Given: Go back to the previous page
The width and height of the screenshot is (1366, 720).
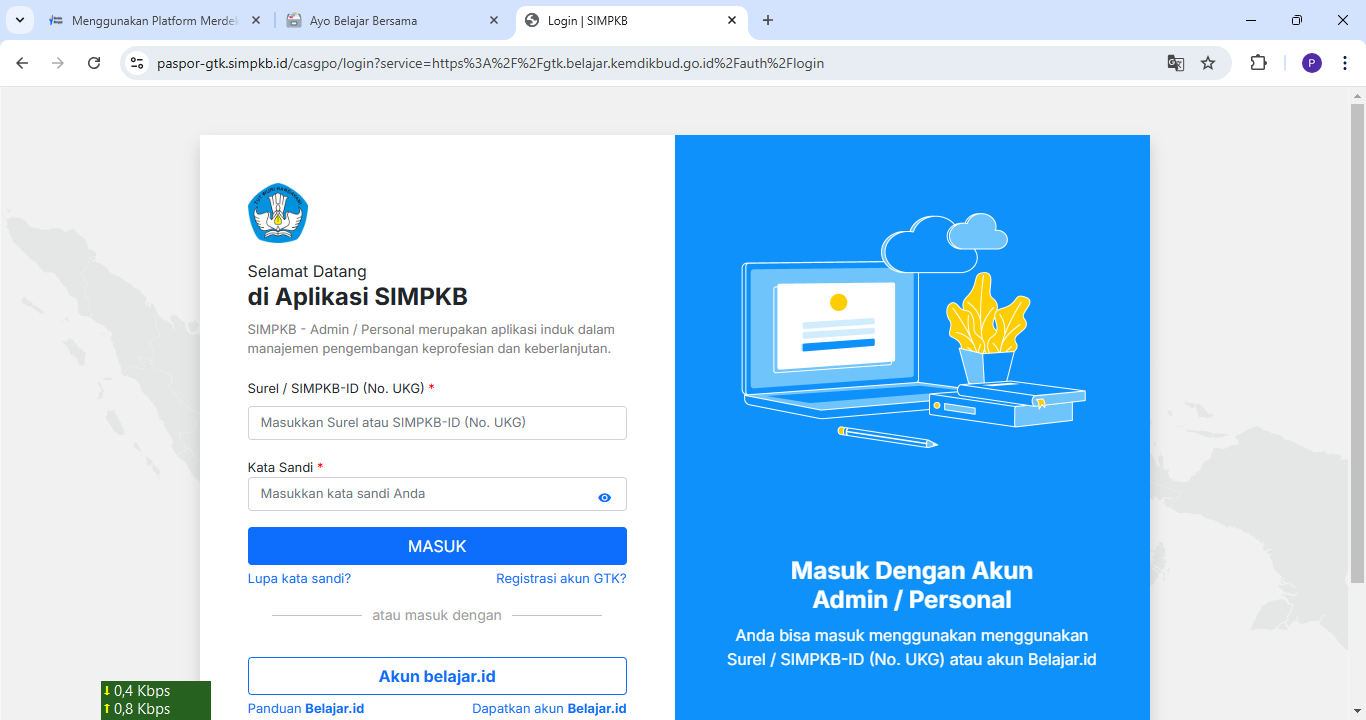Looking at the screenshot, I should [x=22, y=63].
